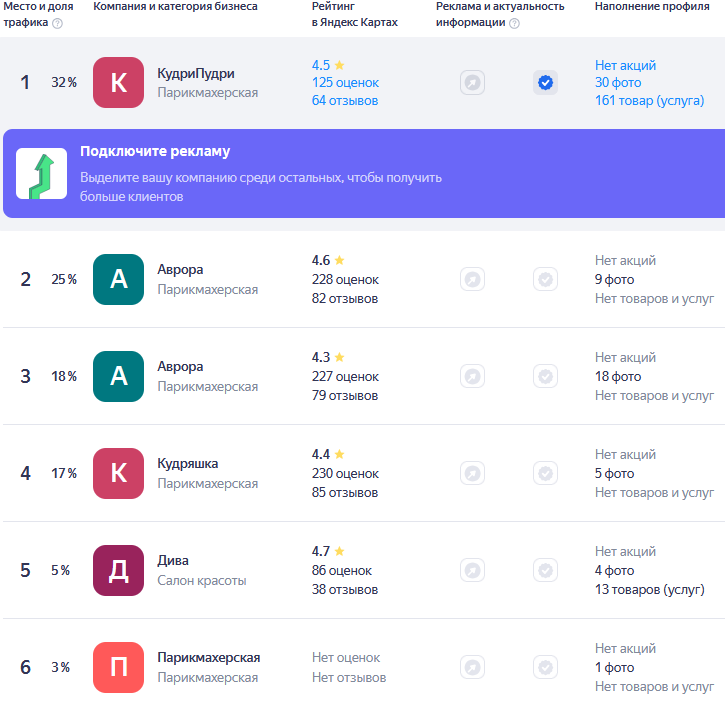
Task: Click the 'Подключите рекламу' banner heading
Action: (x=155, y=152)
